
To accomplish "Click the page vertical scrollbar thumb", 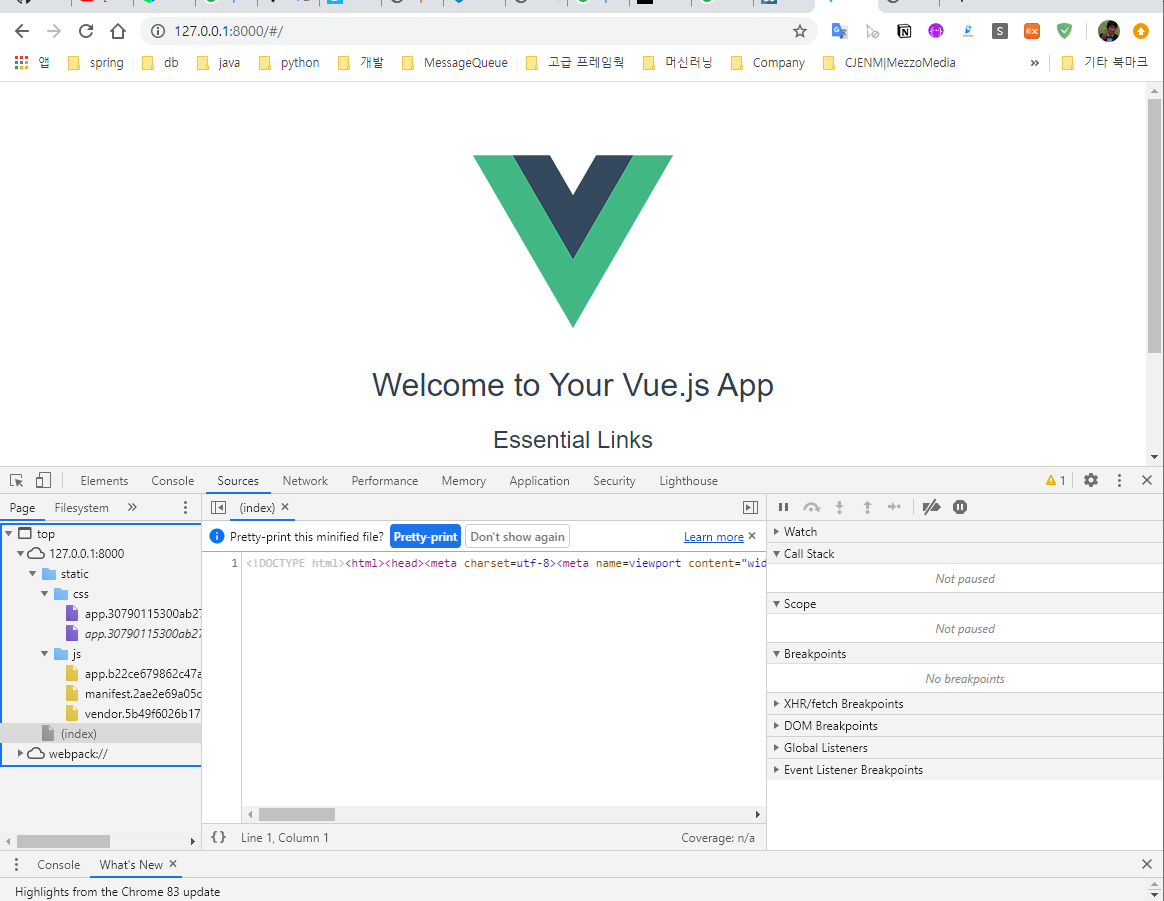I will [x=1154, y=225].
